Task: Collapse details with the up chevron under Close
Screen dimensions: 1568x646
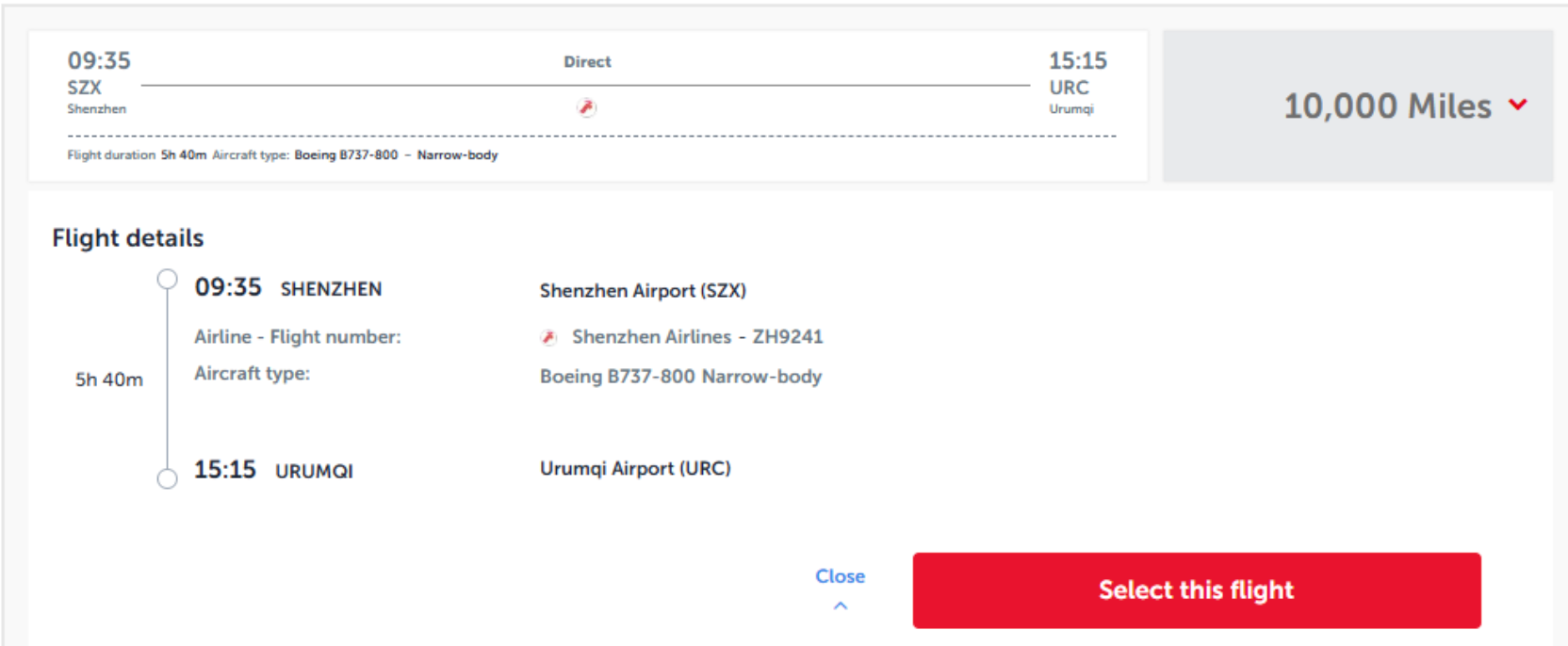Action: tap(841, 606)
